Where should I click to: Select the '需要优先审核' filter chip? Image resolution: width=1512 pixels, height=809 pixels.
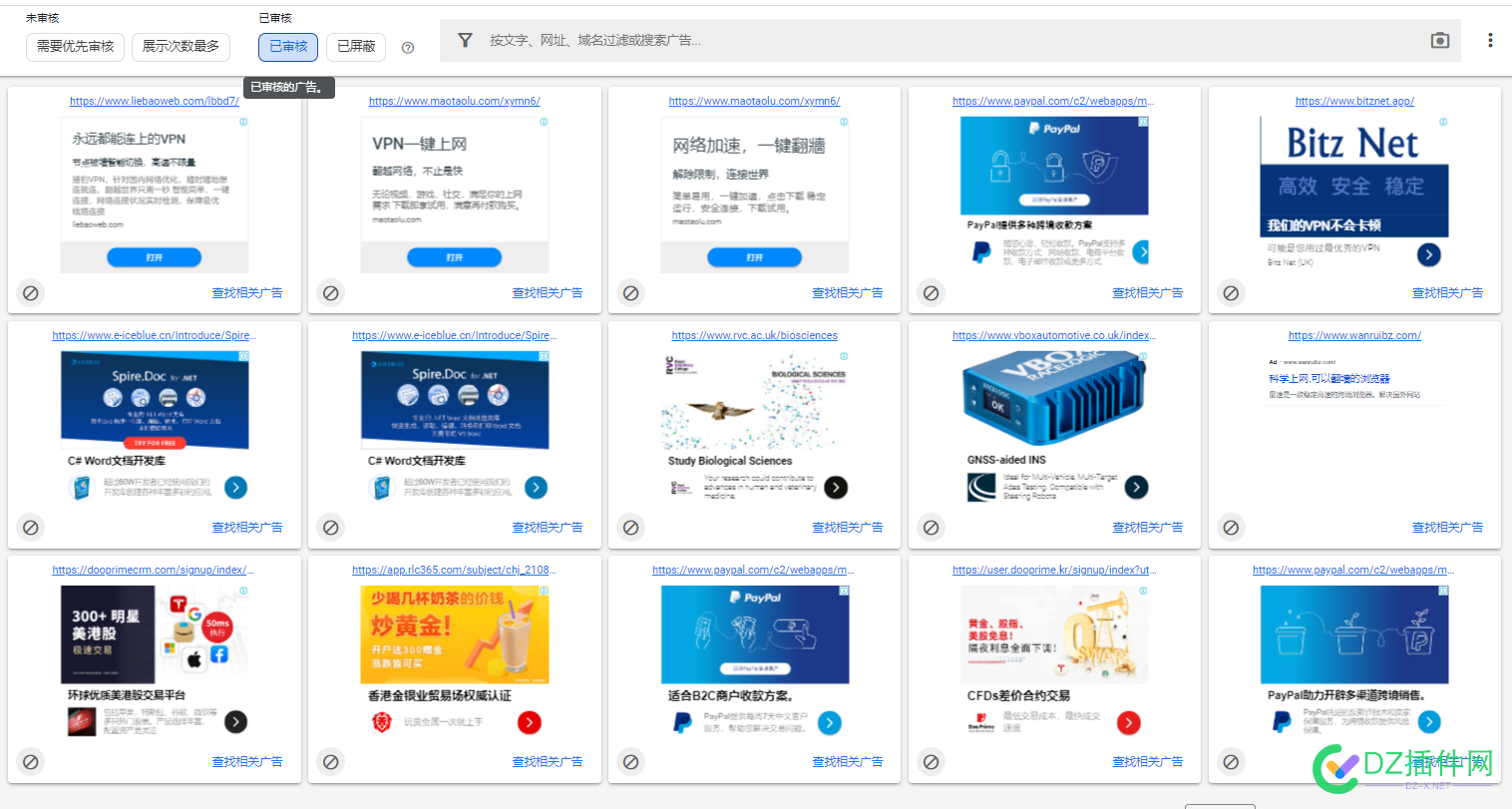(x=75, y=47)
